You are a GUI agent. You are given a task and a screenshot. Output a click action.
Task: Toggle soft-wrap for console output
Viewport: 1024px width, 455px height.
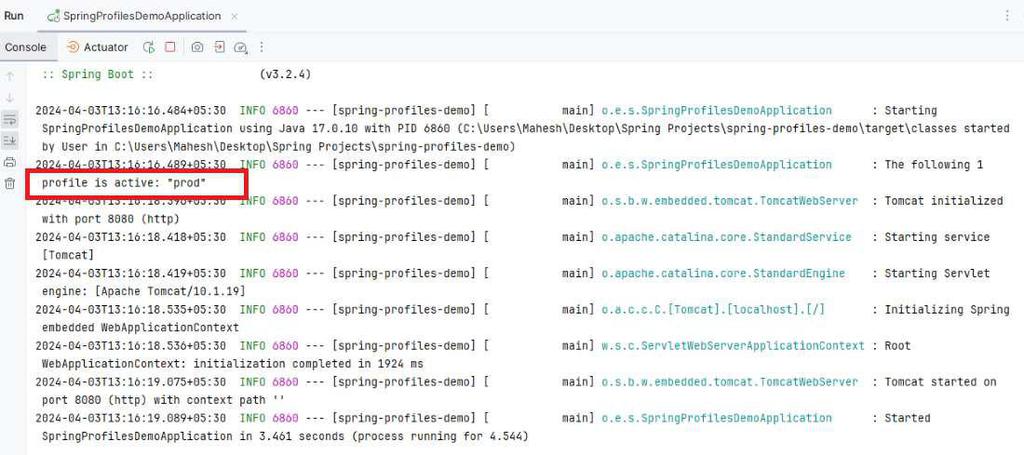point(10,119)
